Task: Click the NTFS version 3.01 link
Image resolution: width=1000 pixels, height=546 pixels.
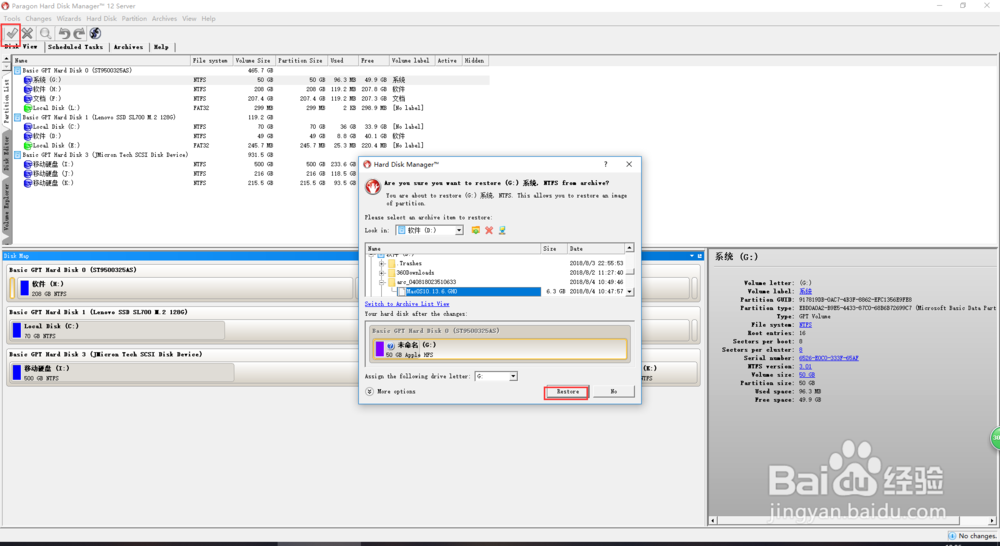Action: pyautogui.click(x=805, y=366)
